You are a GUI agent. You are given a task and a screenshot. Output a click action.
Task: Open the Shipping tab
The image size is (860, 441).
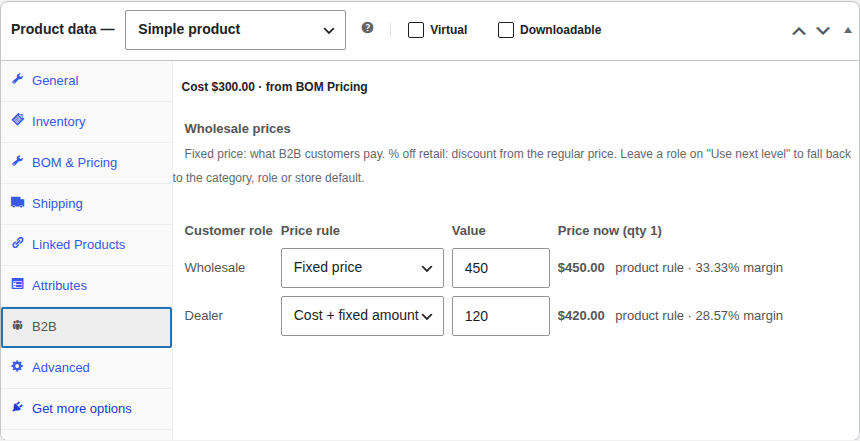point(87,203)
